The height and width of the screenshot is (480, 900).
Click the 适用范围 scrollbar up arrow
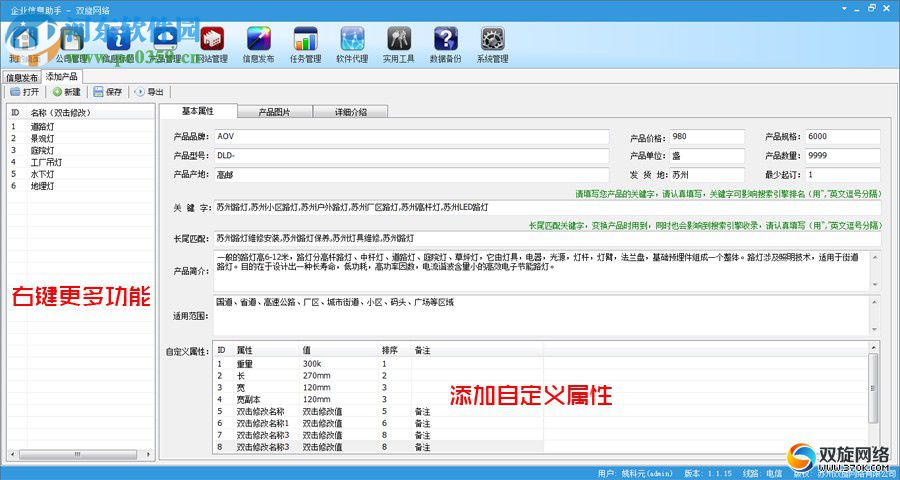(875, 301)
